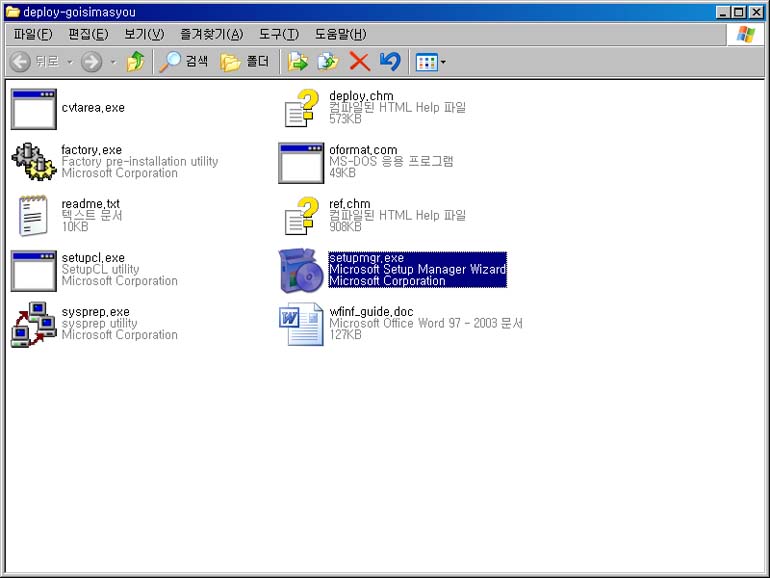
Task: Click the oformat.com file name
Action: coord(363,150)
